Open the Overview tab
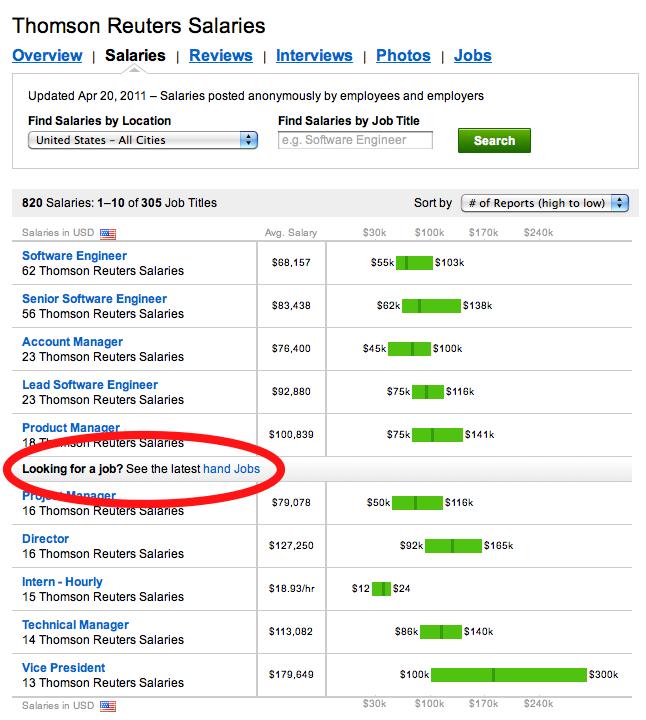 47,56
